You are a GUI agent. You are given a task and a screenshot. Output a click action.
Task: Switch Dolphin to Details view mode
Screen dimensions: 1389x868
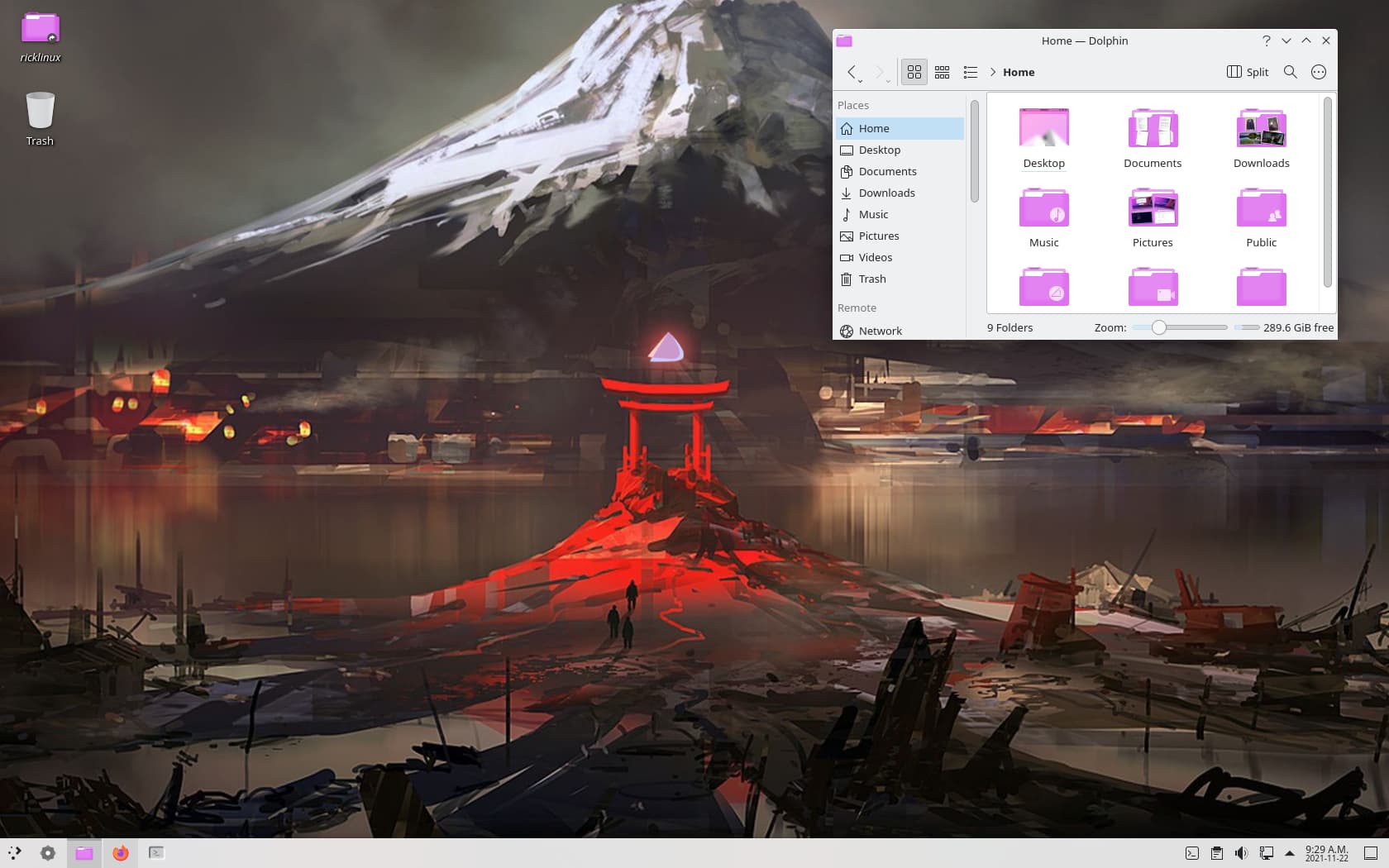pyautogui.click(x=970, y=72)
